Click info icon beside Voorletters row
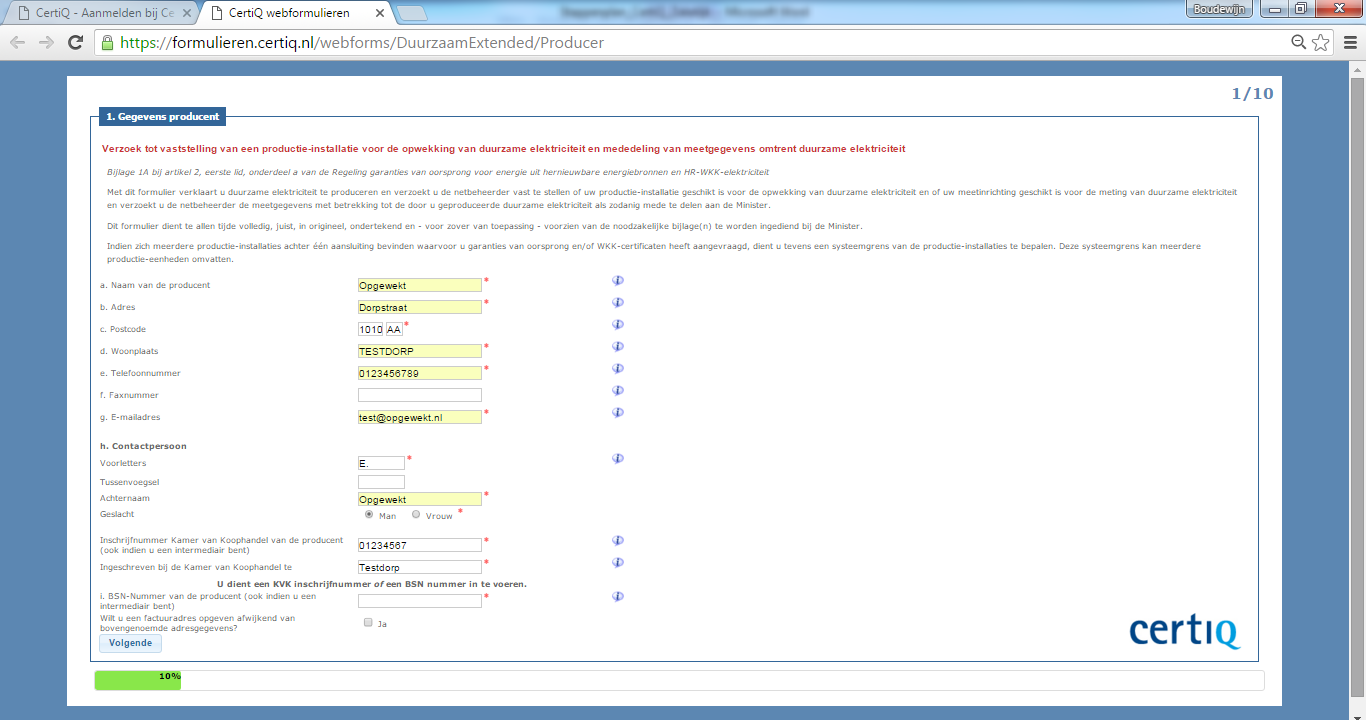This screenshot has width=1366, height=720. 618,459
